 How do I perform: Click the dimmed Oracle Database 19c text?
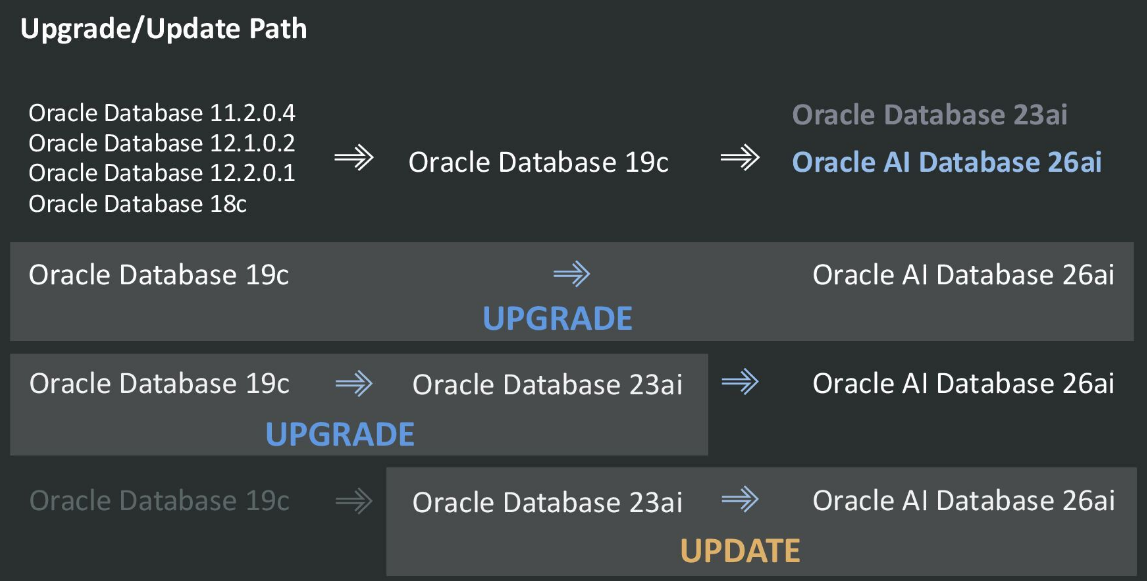tap(159, 500)
